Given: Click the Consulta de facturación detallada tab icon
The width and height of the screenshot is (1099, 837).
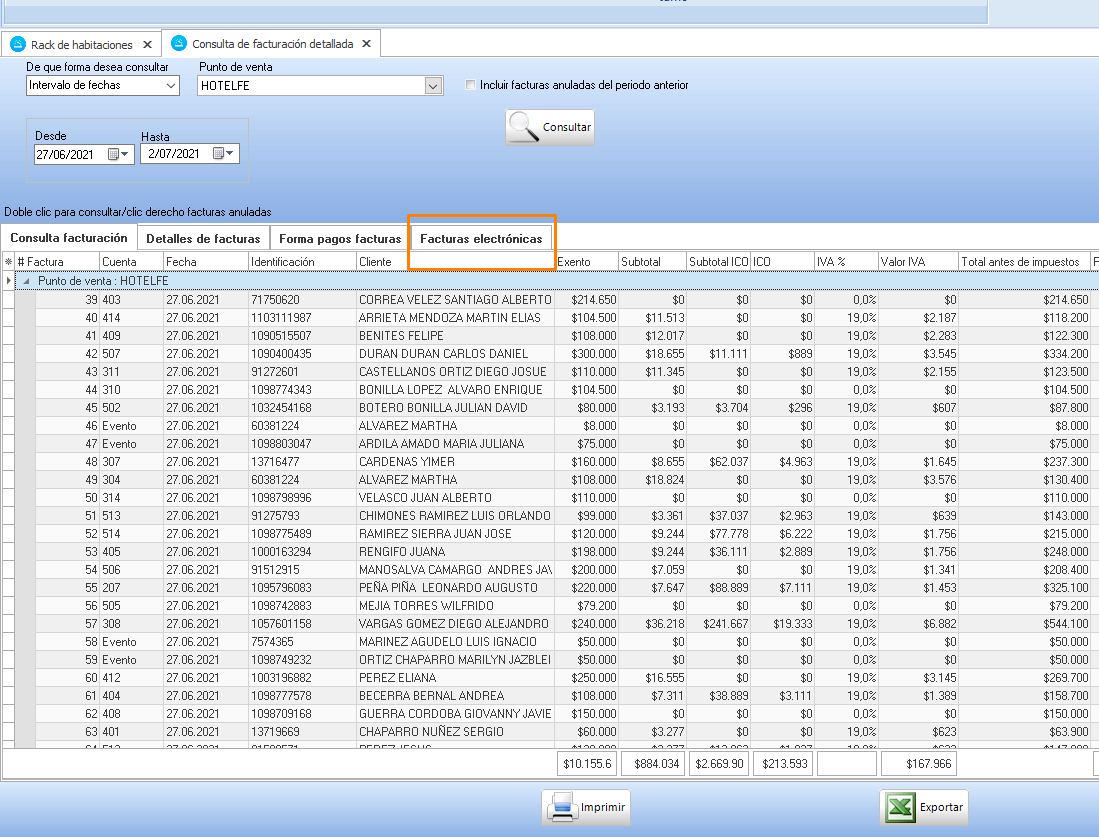Looking at the screenshot, I should (x=179, y=44).
